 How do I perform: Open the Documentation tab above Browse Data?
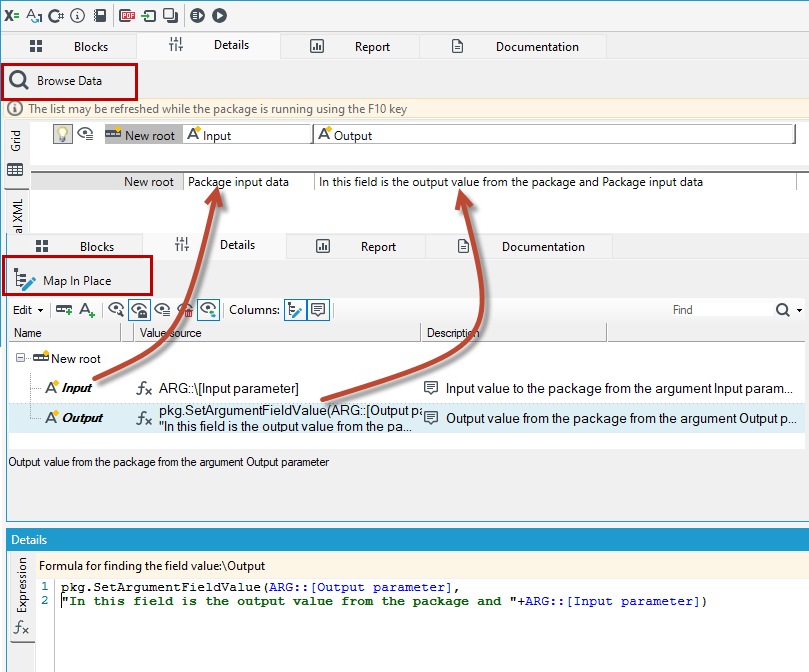coord(513,46)
